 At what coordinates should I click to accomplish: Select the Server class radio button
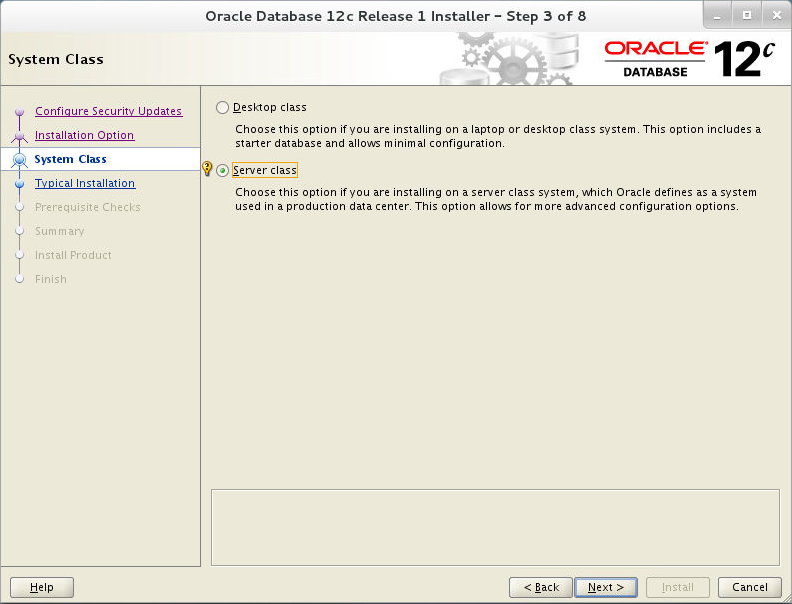click(222, 171)
